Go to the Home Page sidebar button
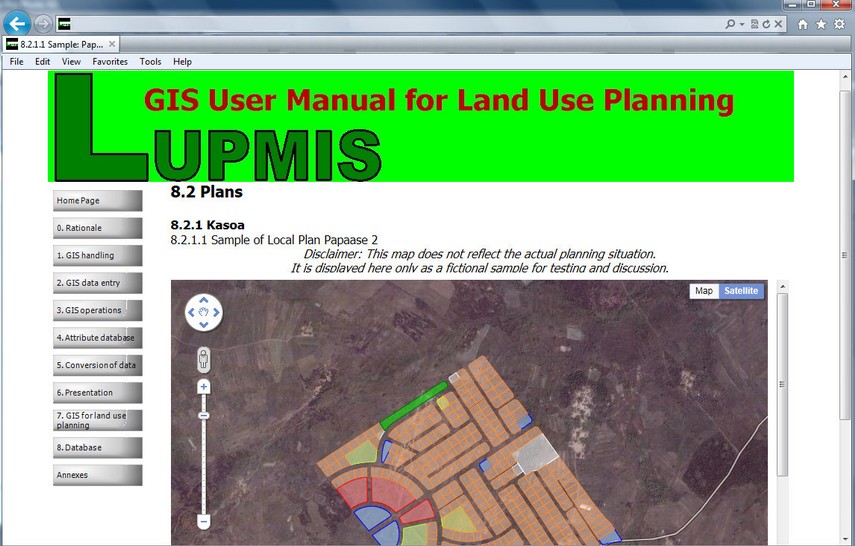Image resolution: width=855 pixels, height=546 pixels. click(x=97, y=201)
